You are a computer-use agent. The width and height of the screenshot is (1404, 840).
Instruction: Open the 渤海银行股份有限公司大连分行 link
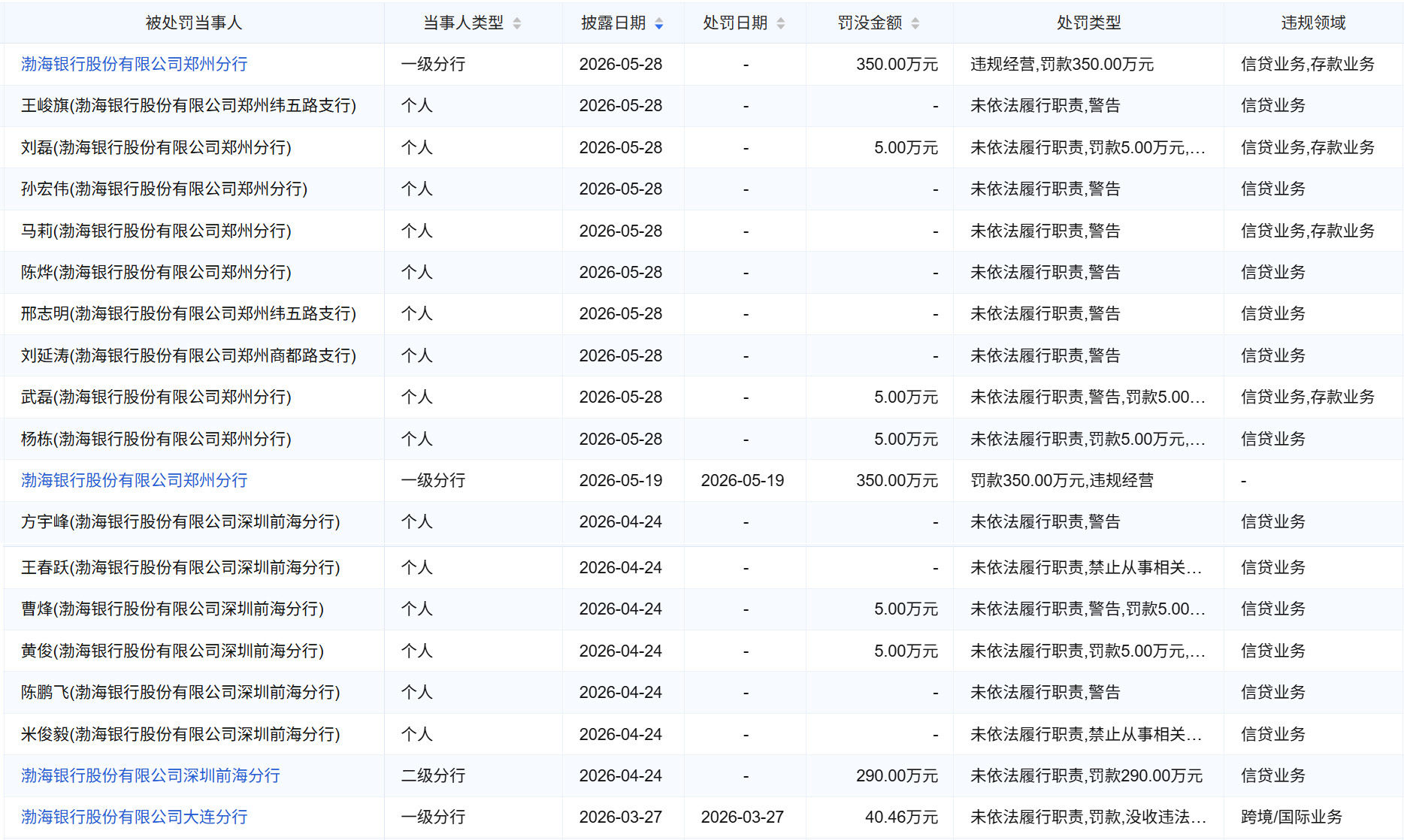tap(135, 817)
